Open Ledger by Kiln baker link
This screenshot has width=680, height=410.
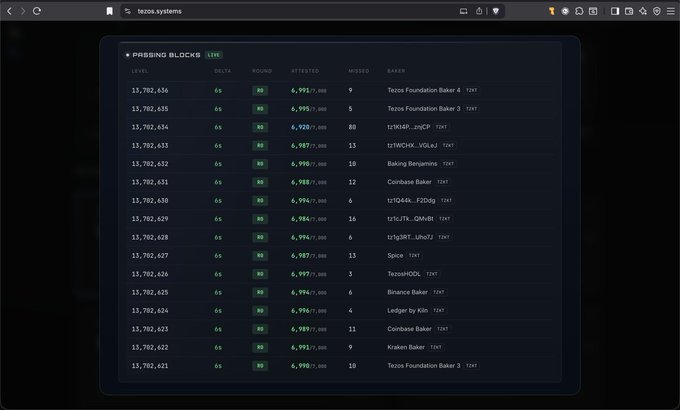[x=407, y=311]
